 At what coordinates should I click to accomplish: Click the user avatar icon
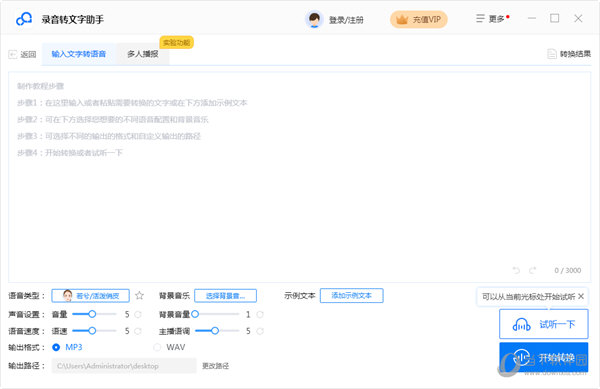tap(315, 19)
